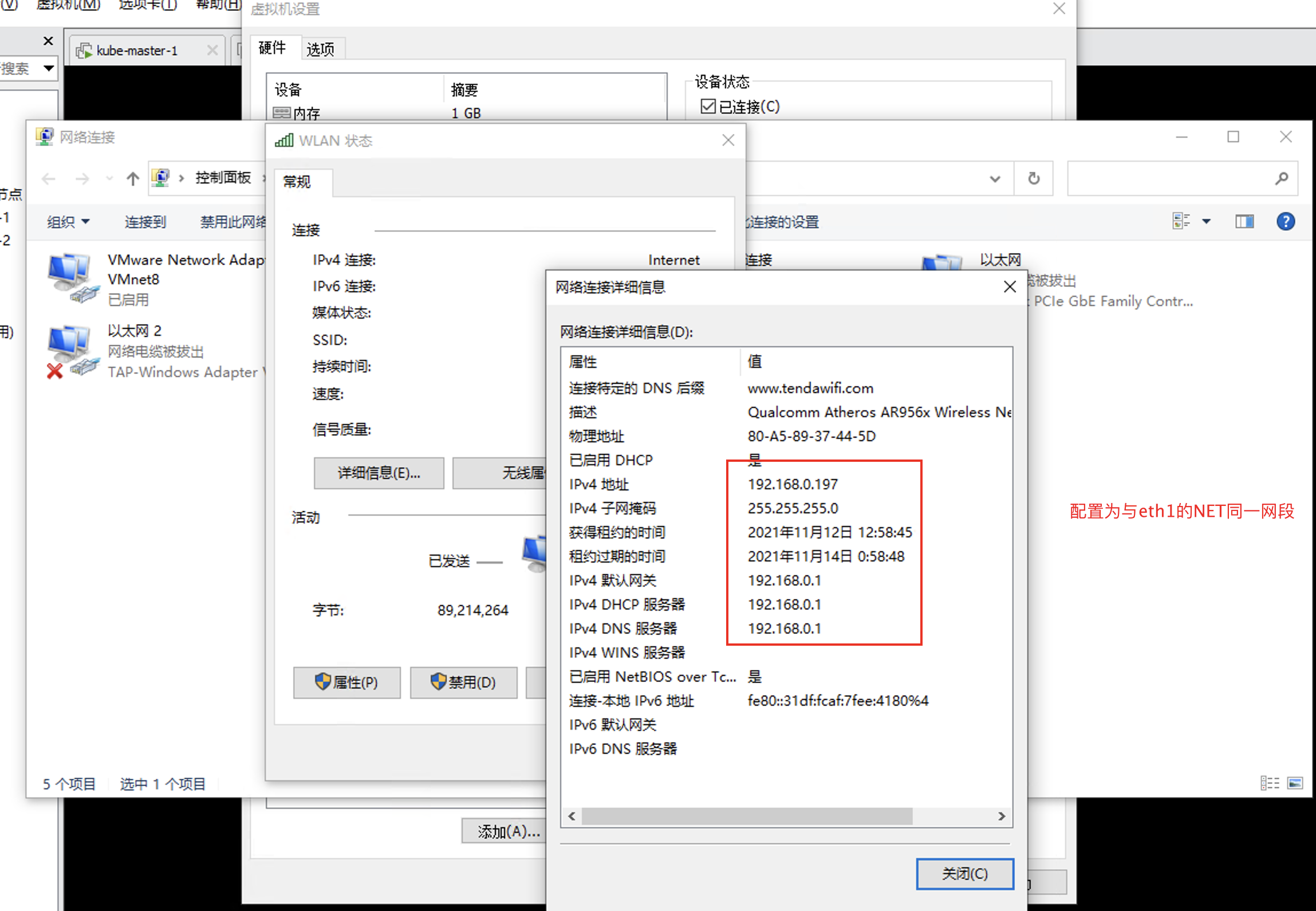The height and width of the screenshot is (911, 1316).
Task: Open the view options dropdown arrow
Action: (x=1206, y=222)
